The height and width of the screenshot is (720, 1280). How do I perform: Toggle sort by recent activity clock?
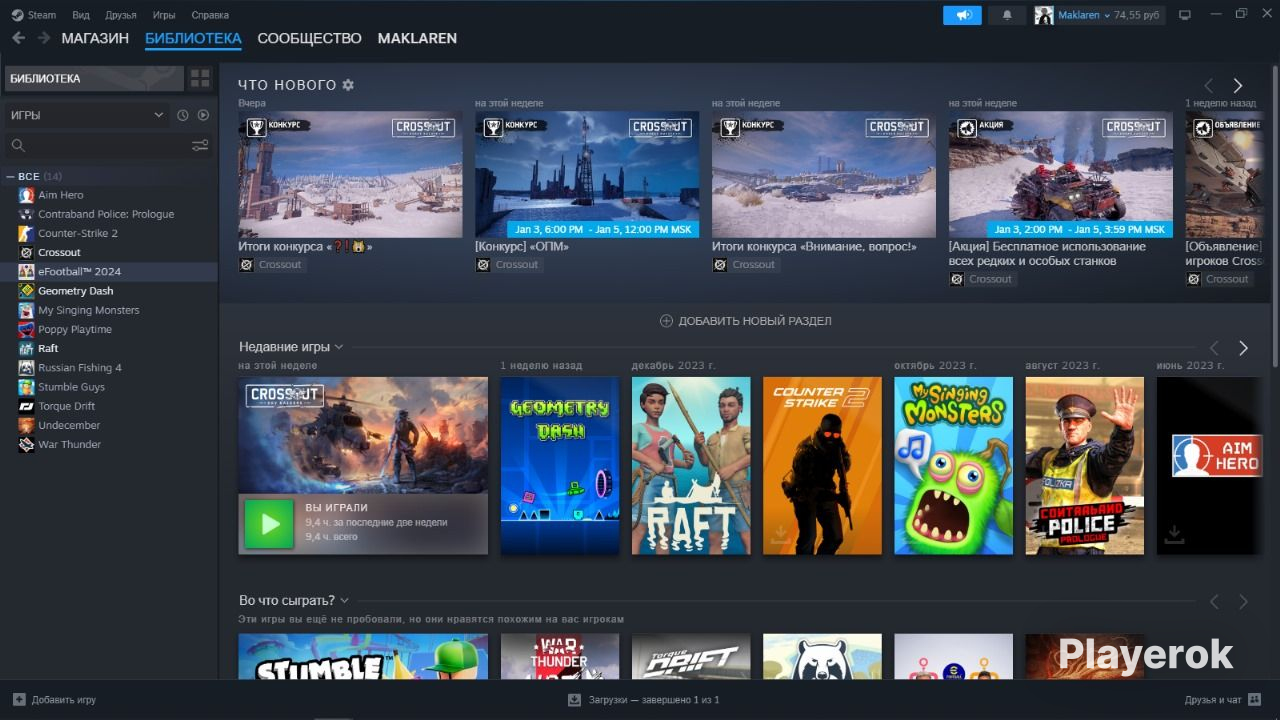pyautogui.click(x=183, y=115)
